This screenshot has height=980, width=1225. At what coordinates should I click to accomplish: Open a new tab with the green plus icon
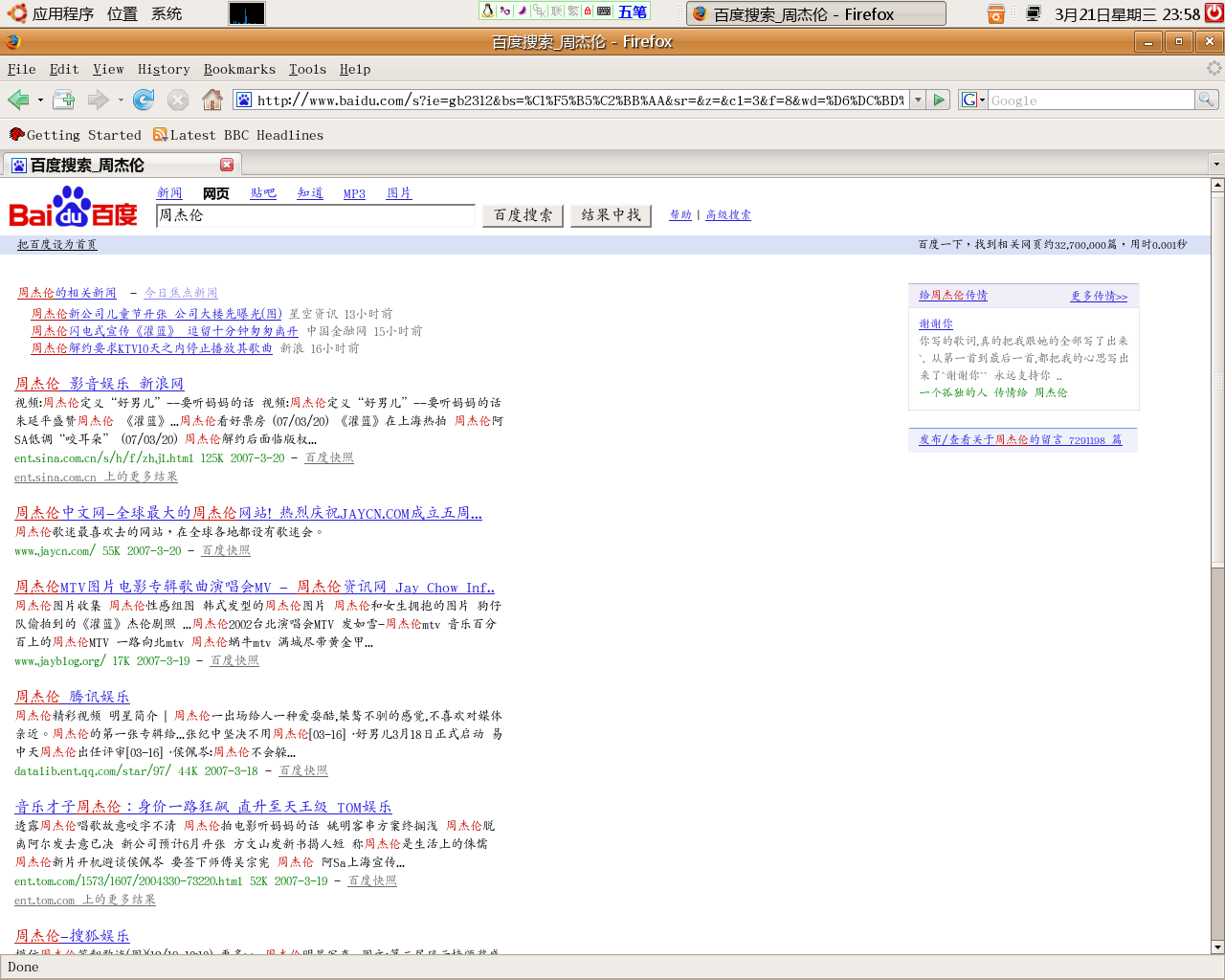click(64, 100)
